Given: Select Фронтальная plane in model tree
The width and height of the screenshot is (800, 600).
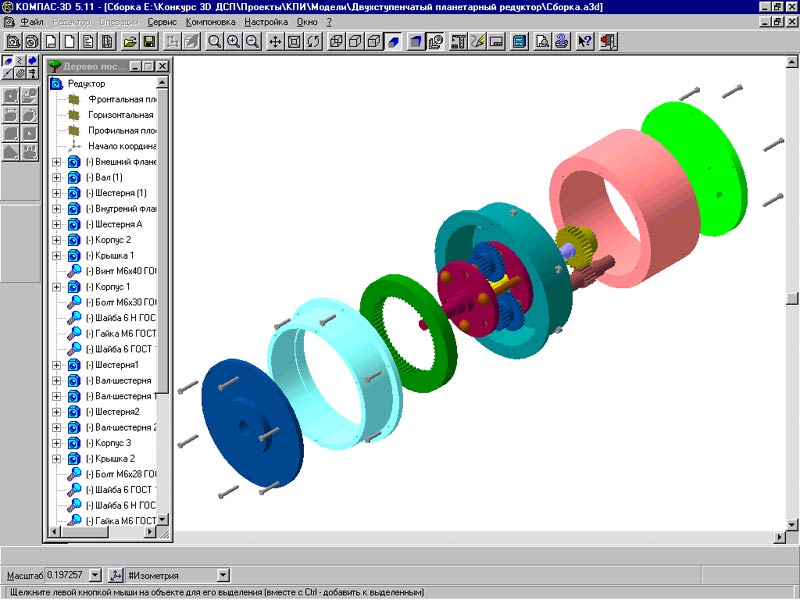Looking at the screenshot, I should (x=120, y=100).
